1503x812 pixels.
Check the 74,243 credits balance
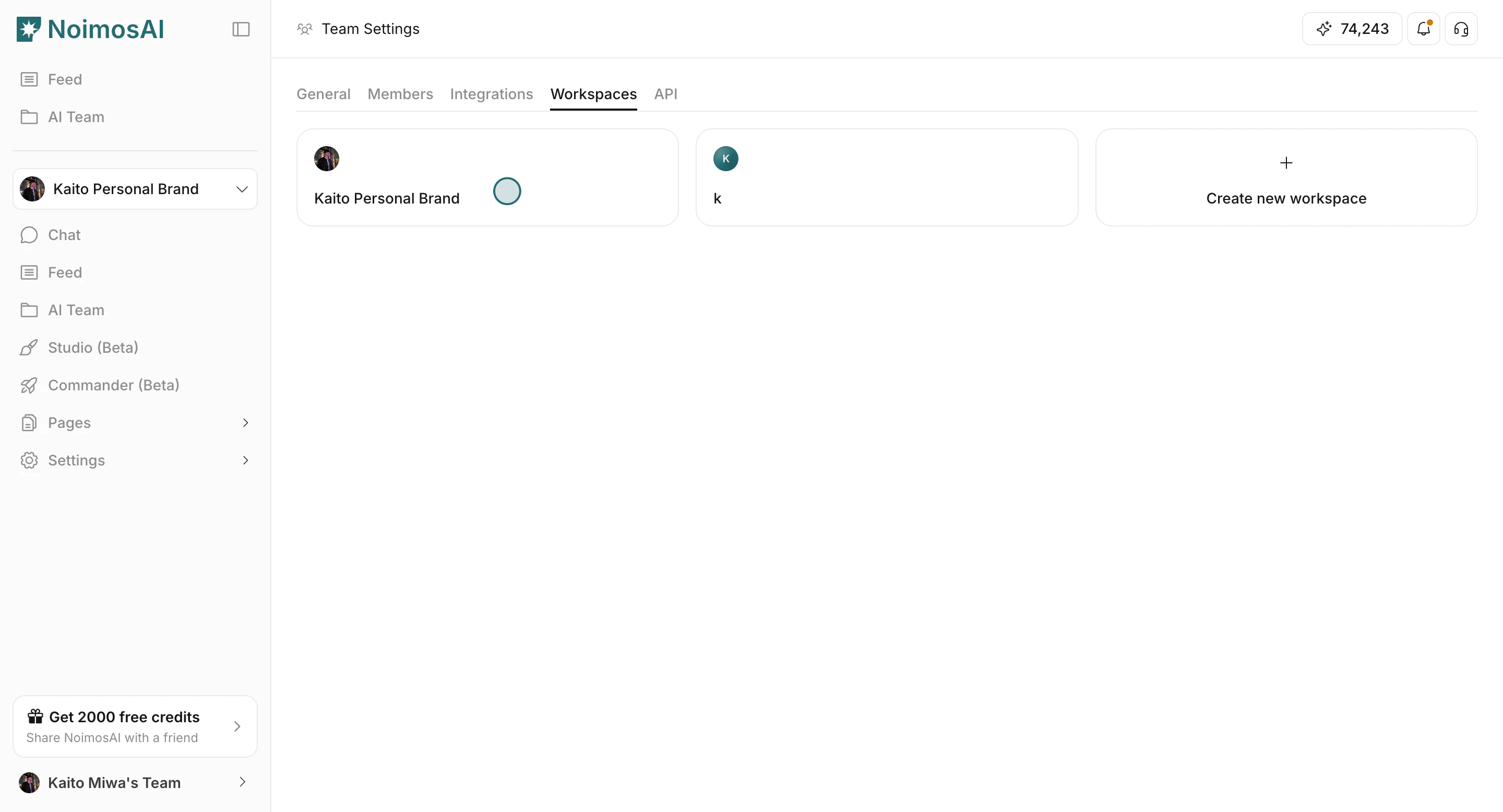1351,29
